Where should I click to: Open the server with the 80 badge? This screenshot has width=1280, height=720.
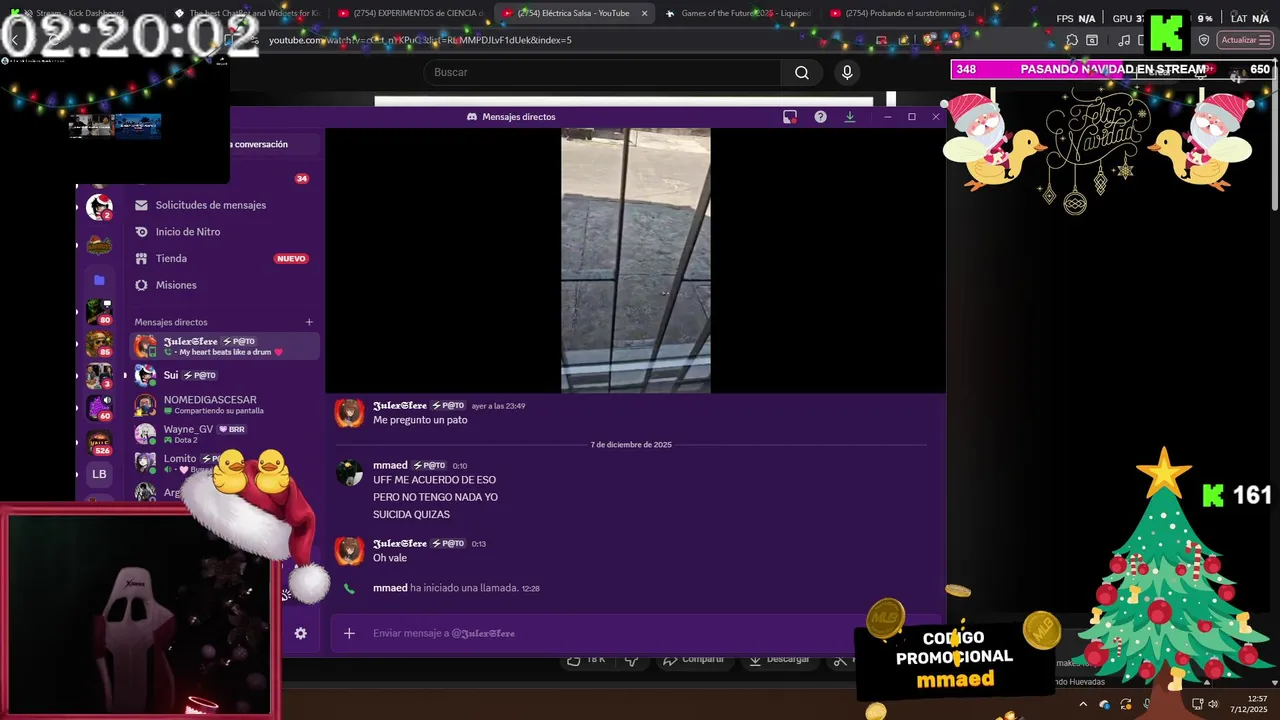click(99, 312)
